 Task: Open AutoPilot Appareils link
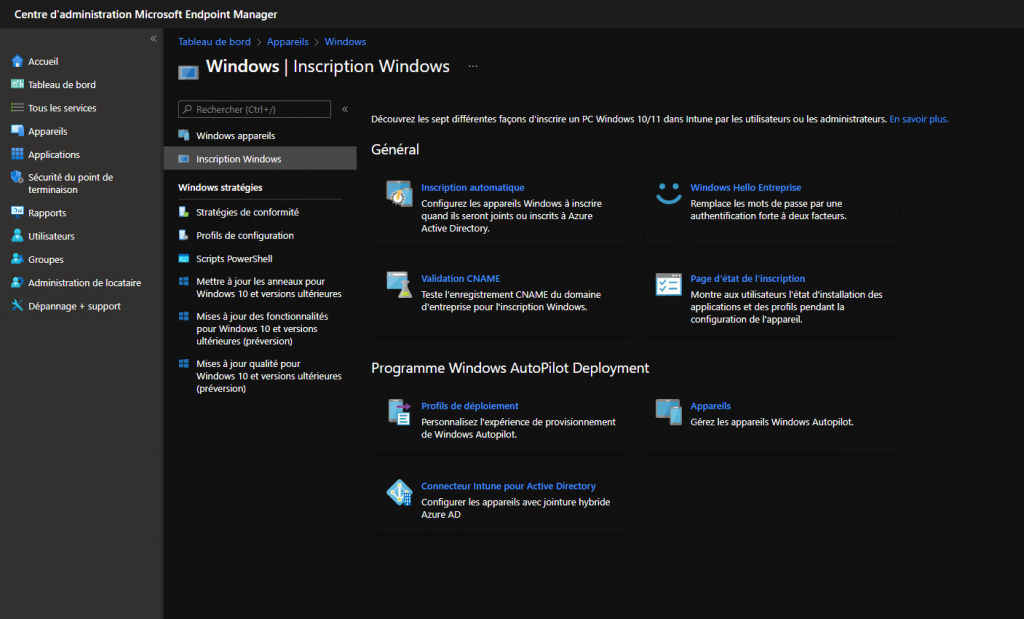point(711,405)
